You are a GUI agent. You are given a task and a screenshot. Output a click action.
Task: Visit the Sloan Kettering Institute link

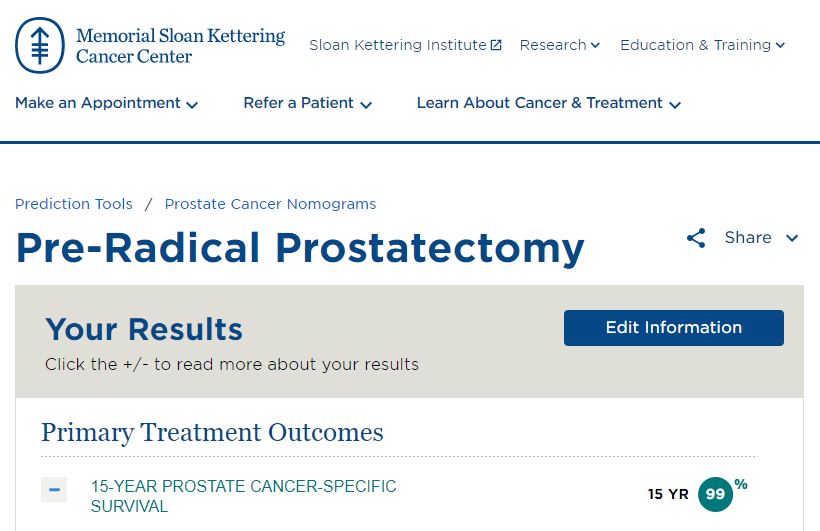tap(397, 45)
